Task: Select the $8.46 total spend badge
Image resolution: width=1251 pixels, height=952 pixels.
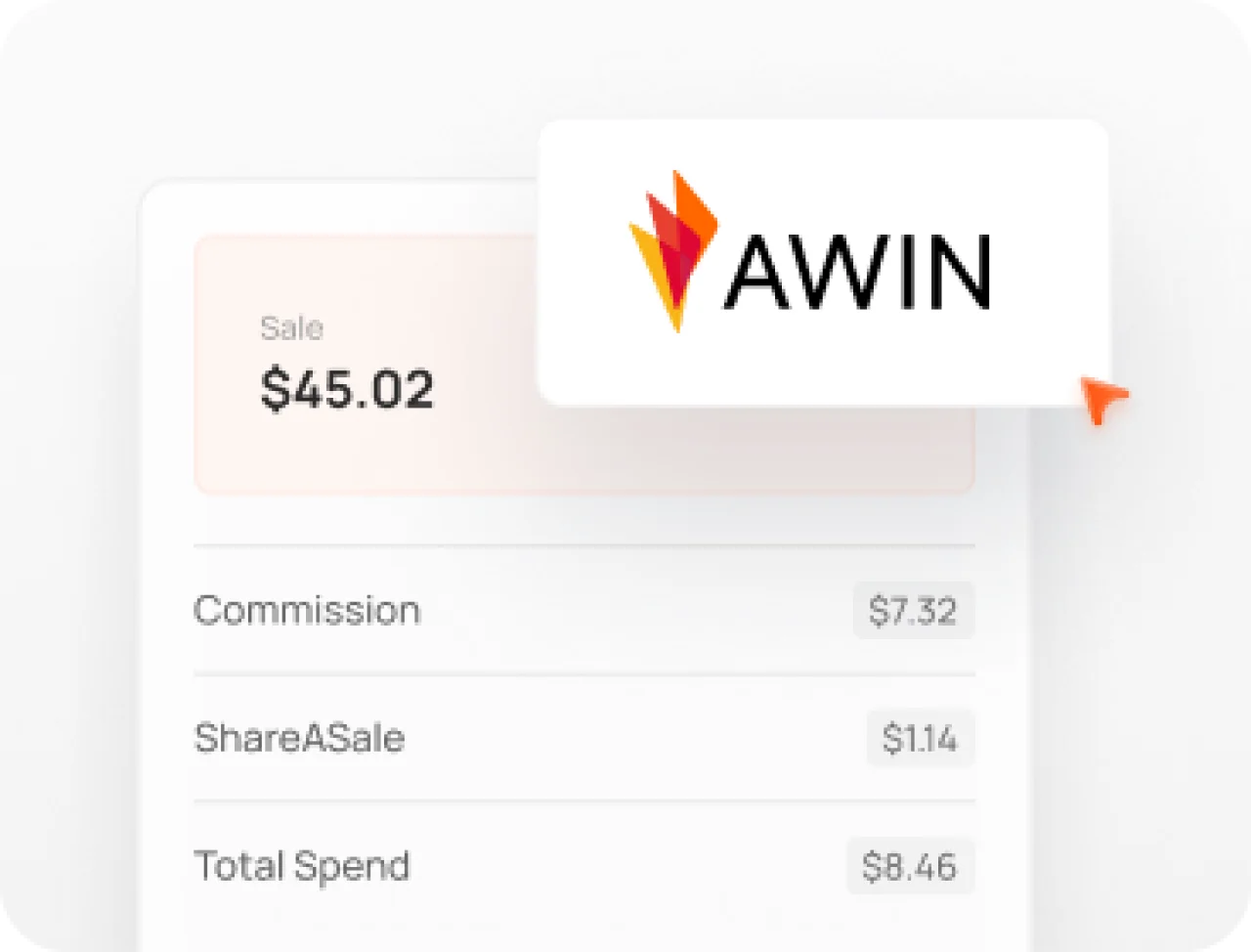Action: [910, 866]
